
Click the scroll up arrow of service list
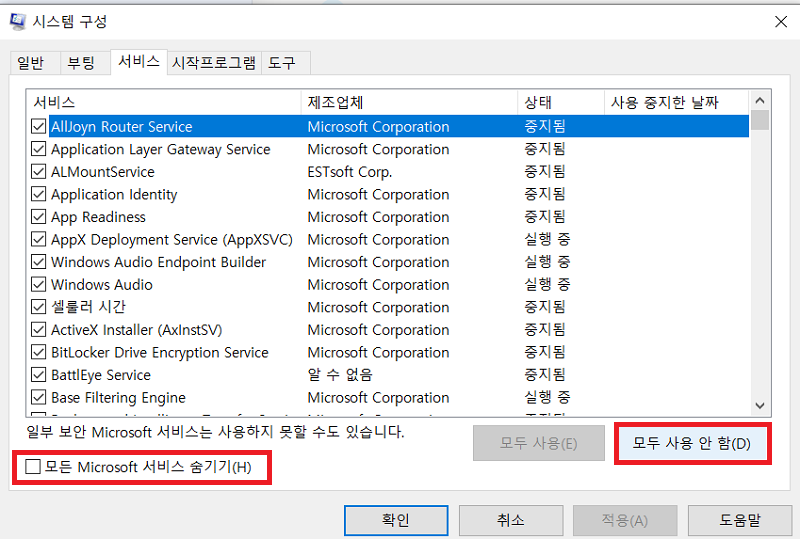click(x=760, y=101)
